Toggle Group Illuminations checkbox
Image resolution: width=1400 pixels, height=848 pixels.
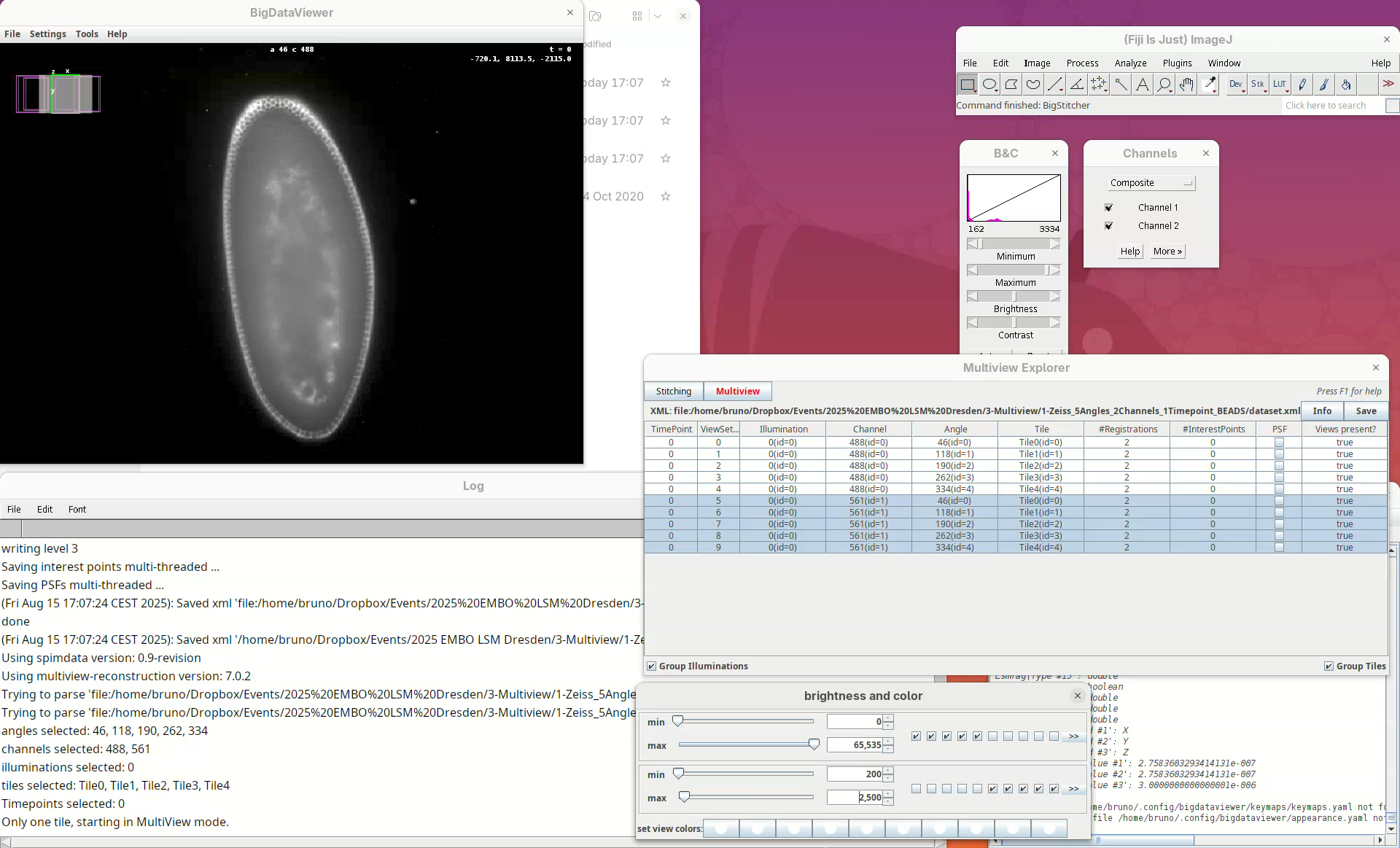pos(652,666)
